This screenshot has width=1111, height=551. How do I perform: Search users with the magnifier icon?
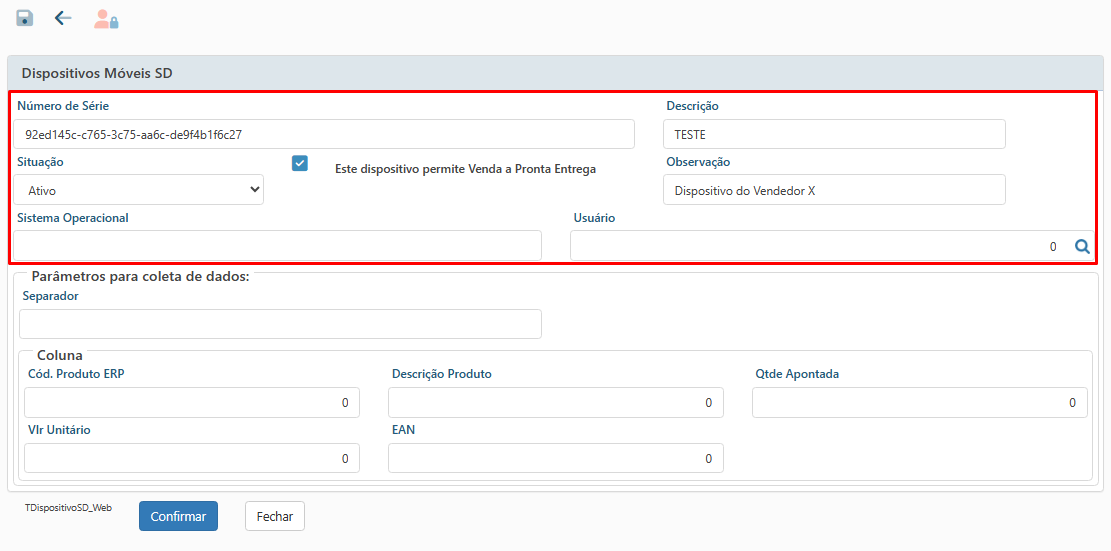1082,246
